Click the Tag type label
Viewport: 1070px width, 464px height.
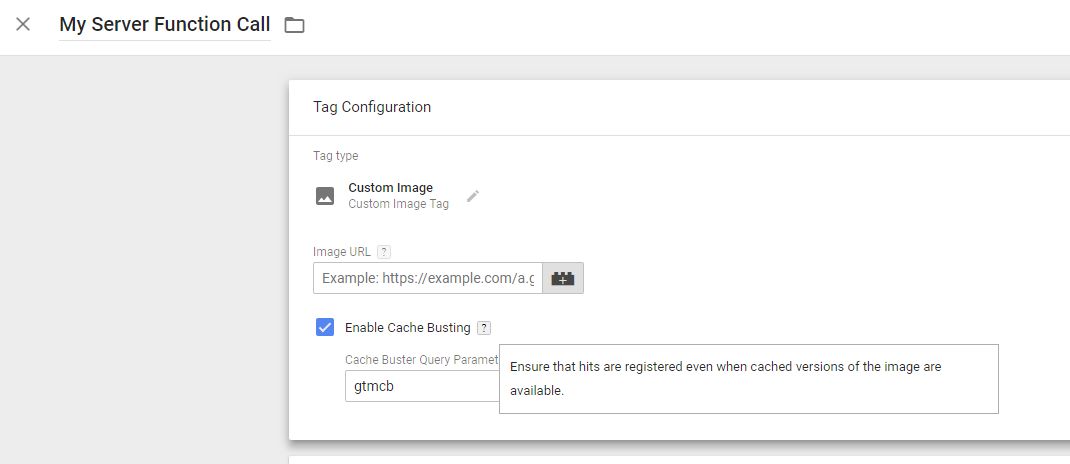[x=335, y=156]
